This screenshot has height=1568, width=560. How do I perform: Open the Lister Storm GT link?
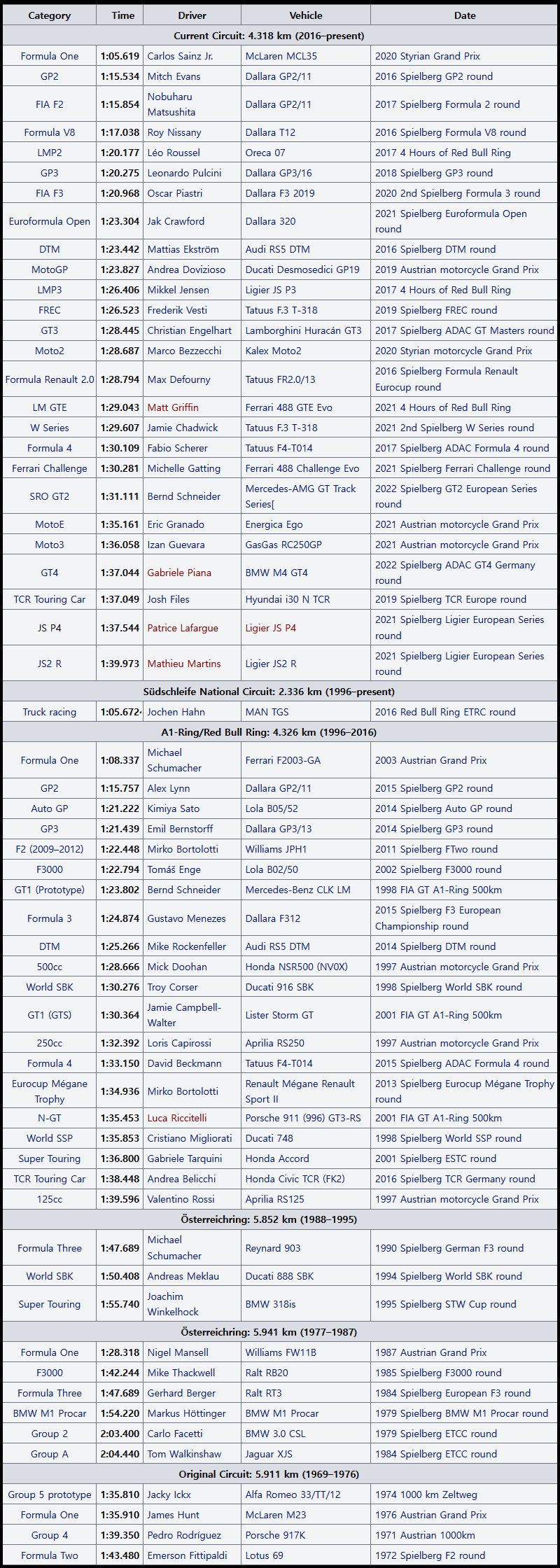(x=279, y=1015)
